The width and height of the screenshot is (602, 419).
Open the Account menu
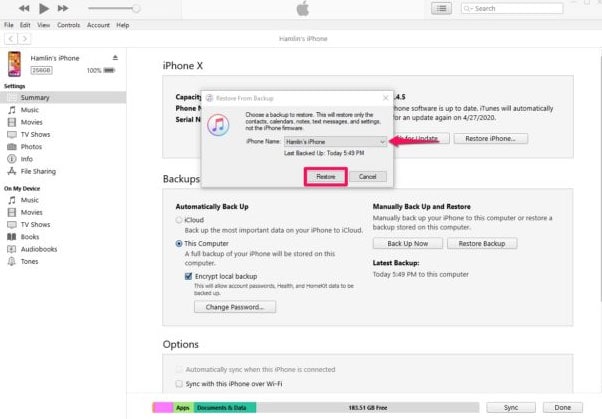(98, 25)
